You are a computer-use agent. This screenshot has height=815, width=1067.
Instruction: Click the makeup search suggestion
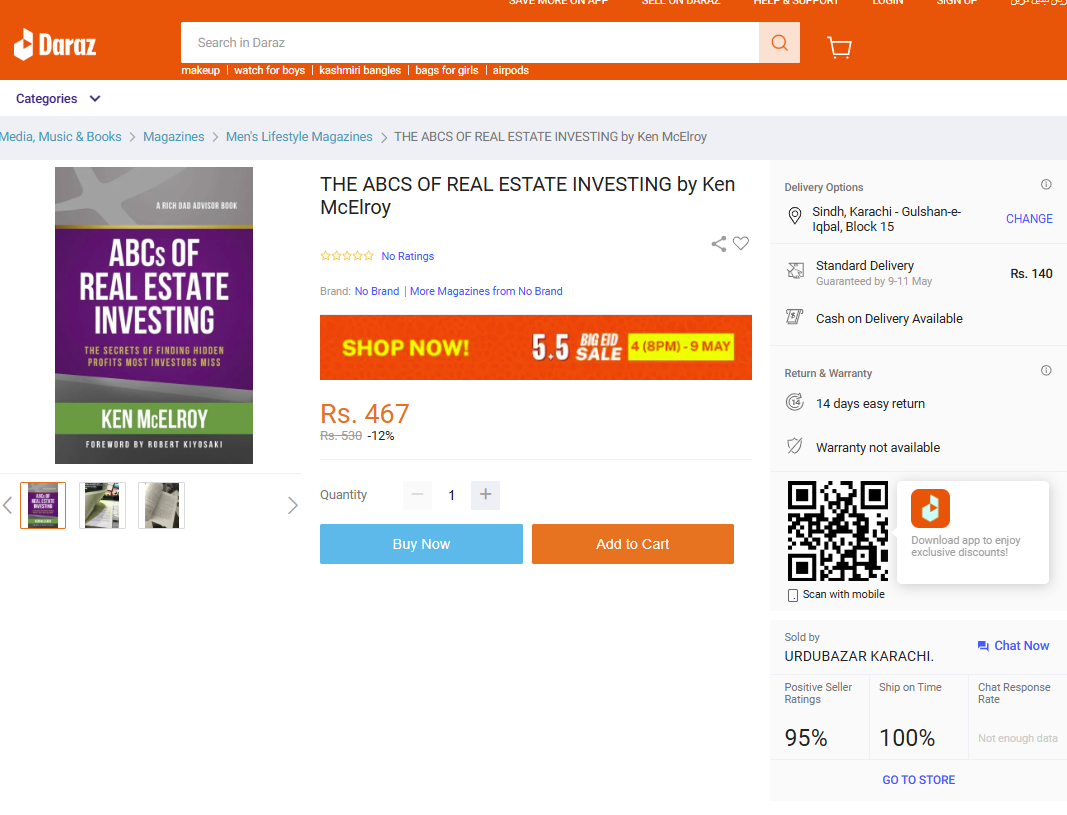(201, 70)
